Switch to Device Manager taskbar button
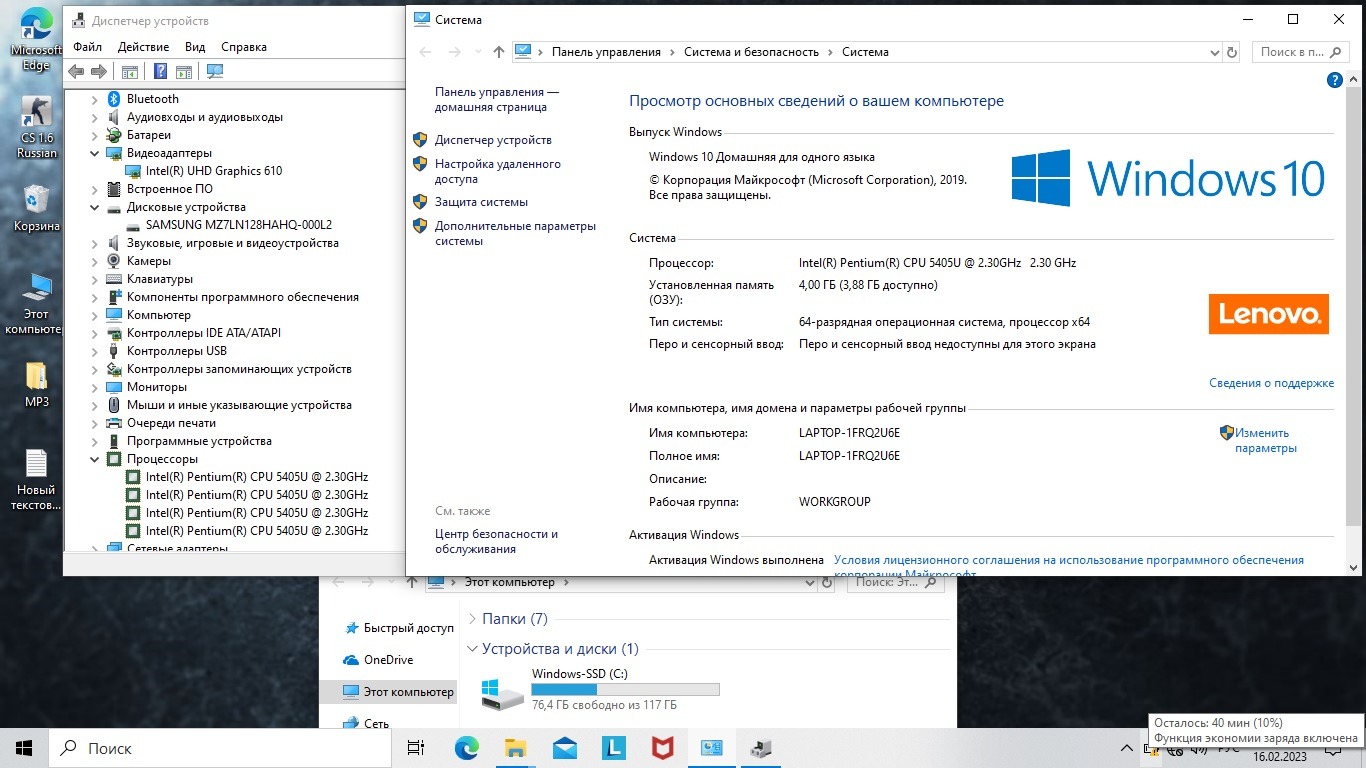The image size is (1366, 768). coord(760,748)
